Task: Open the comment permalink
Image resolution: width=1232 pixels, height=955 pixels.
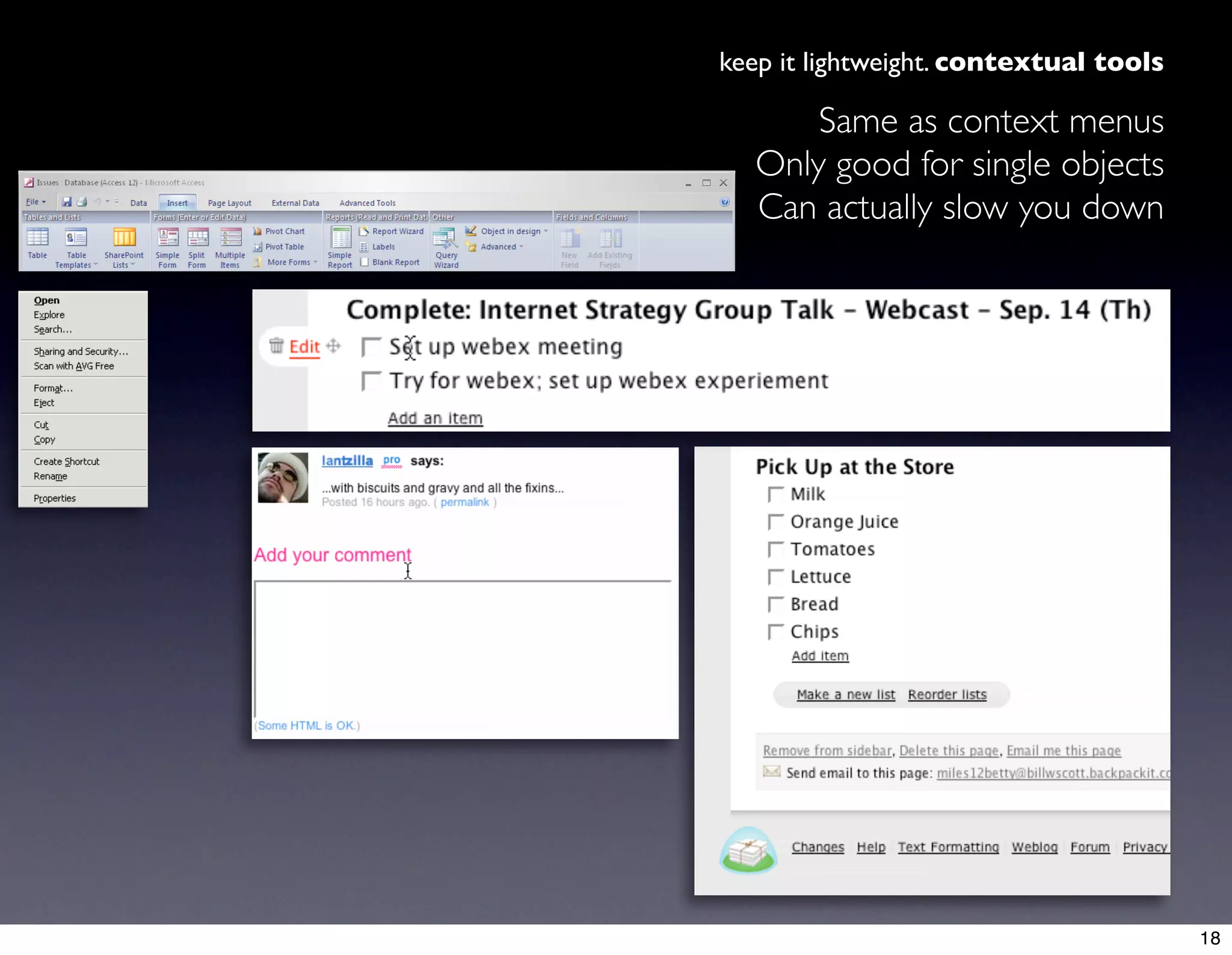Action: 464,502
